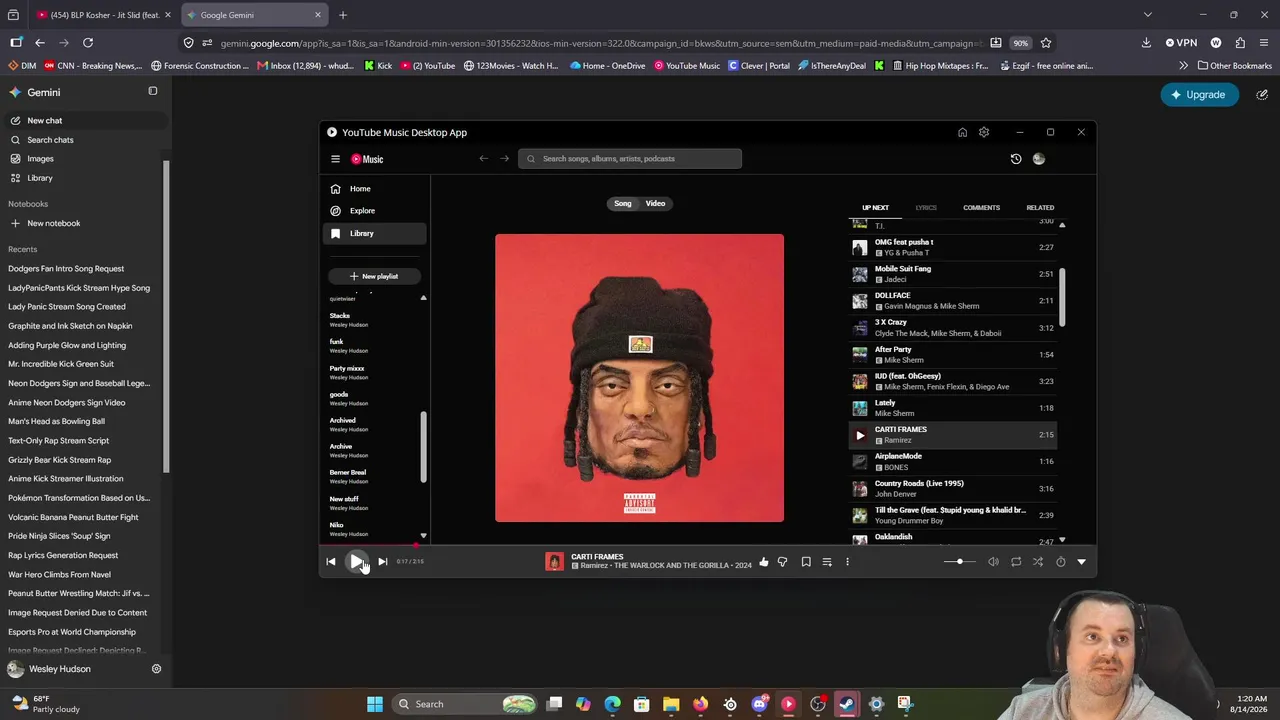Viewport: 1280px width, 720px height.
Task: Click the home icon in app title bar
Action: click(962, 132)
